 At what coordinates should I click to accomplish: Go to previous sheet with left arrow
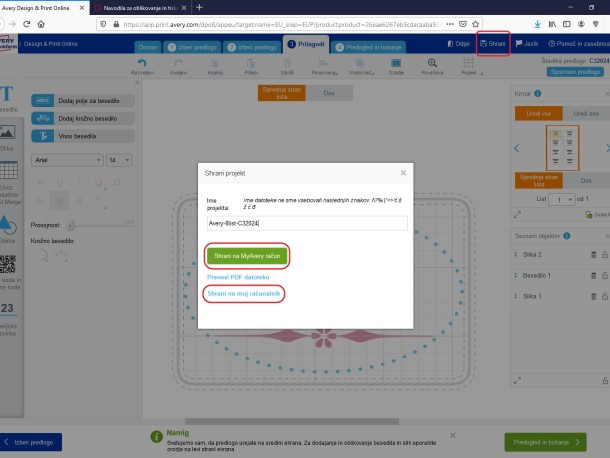click(517, 148)
